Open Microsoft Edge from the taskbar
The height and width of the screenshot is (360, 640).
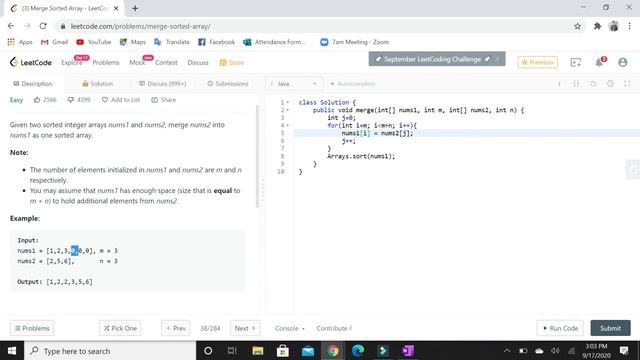tap(358, 351)
